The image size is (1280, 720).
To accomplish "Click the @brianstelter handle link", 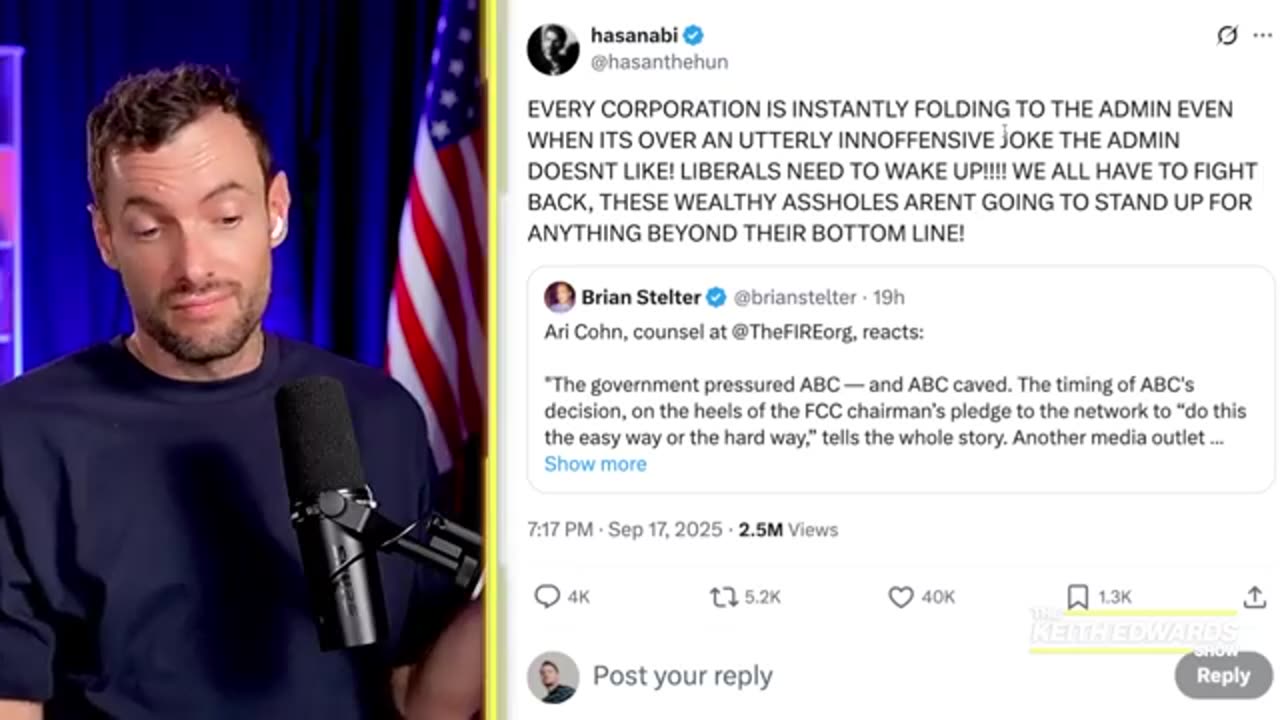I will pyautogui.click(x=795, y=297).
